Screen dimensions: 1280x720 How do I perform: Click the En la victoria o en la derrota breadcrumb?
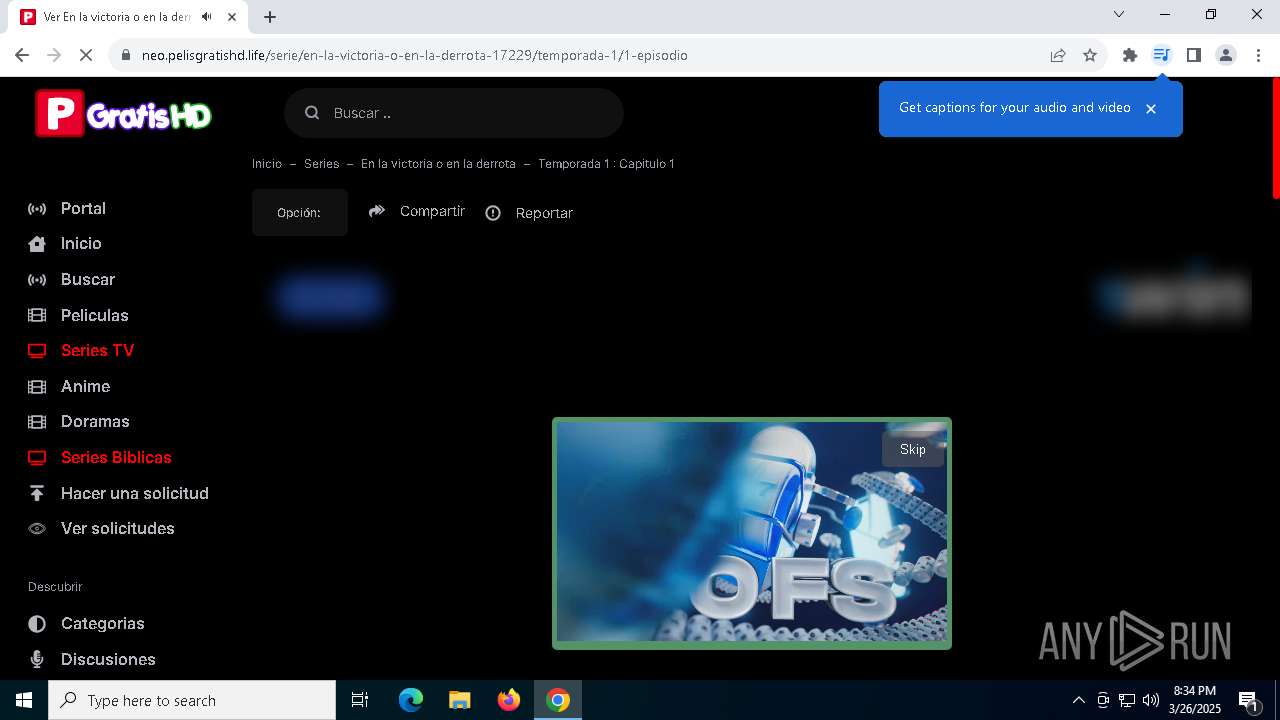pyautogui.click(x=438, y=164)
